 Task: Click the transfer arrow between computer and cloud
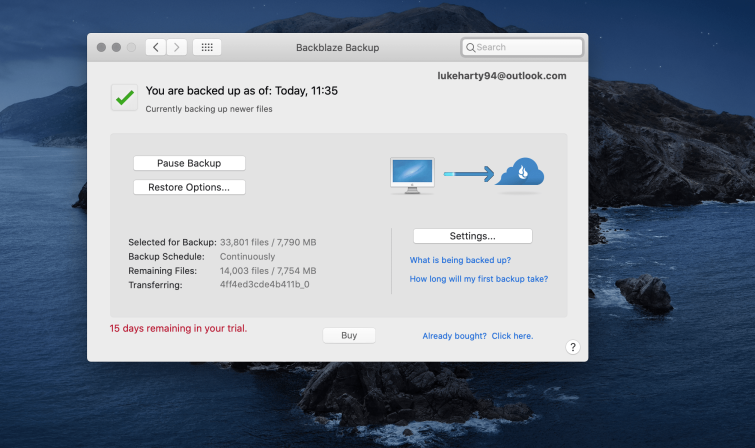pos(469,173)
